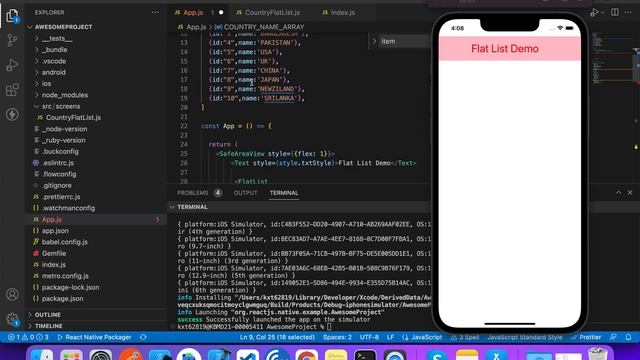Open Gemfile in the explorer
This screenshot has width=640, height=360.
pyautogui.click(x=54, y=253)
